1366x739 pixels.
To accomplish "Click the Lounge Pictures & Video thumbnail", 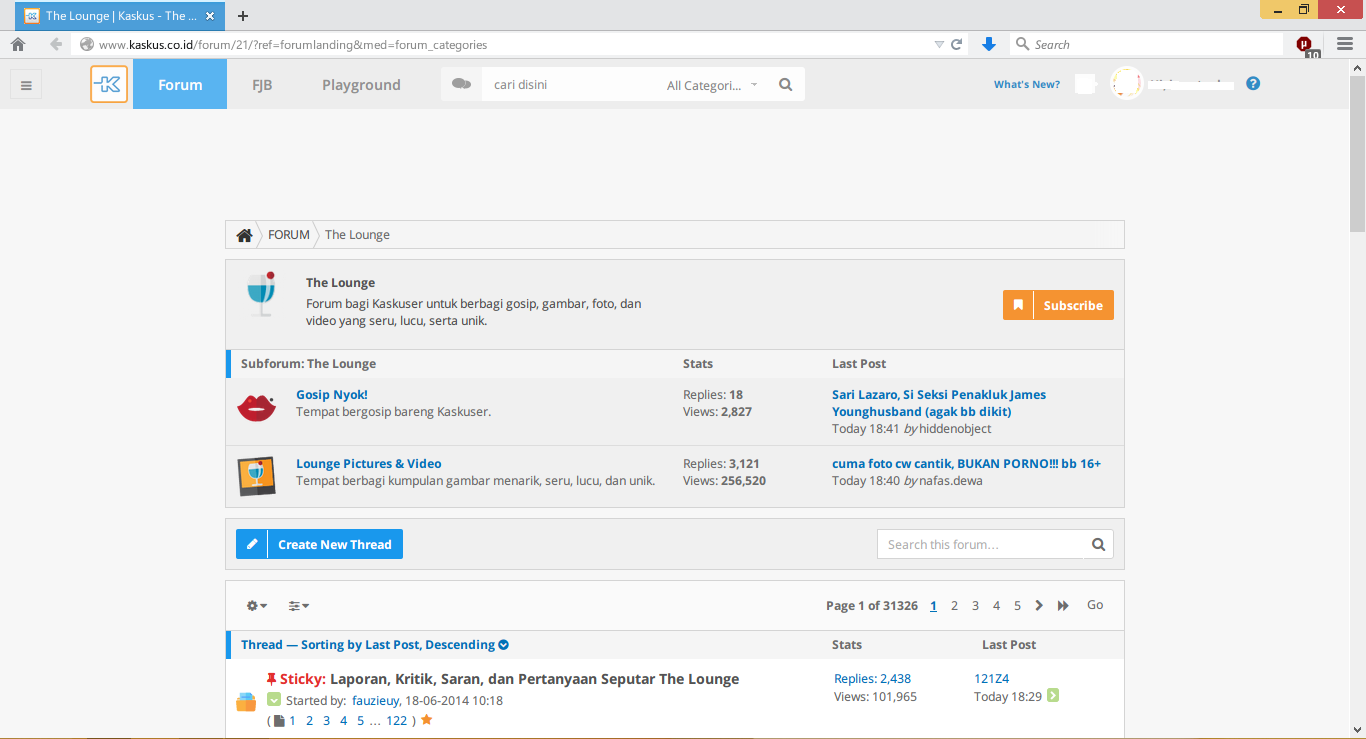I will pos(256,476).
